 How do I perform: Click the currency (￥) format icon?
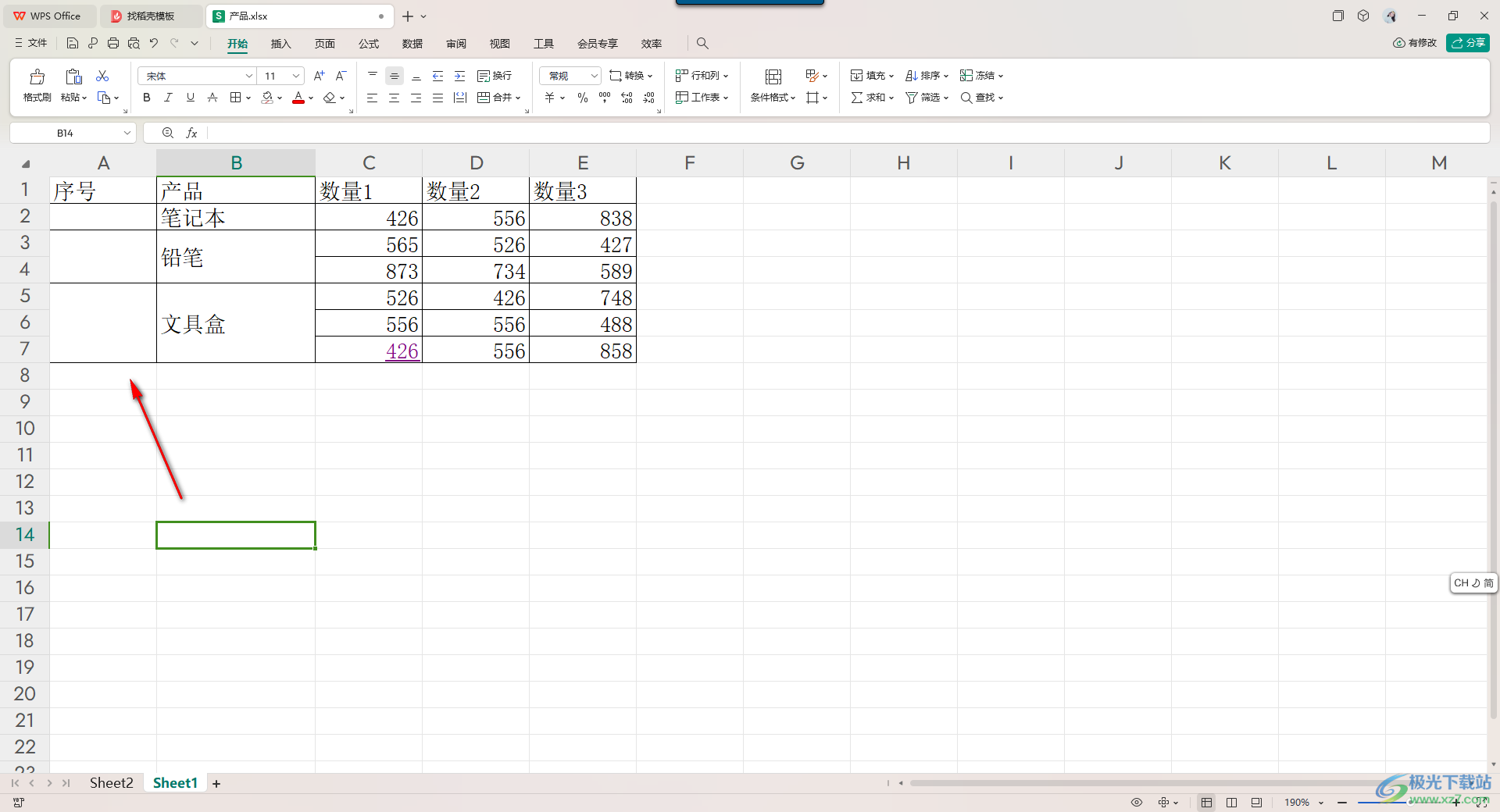click(x=550, y=98)
